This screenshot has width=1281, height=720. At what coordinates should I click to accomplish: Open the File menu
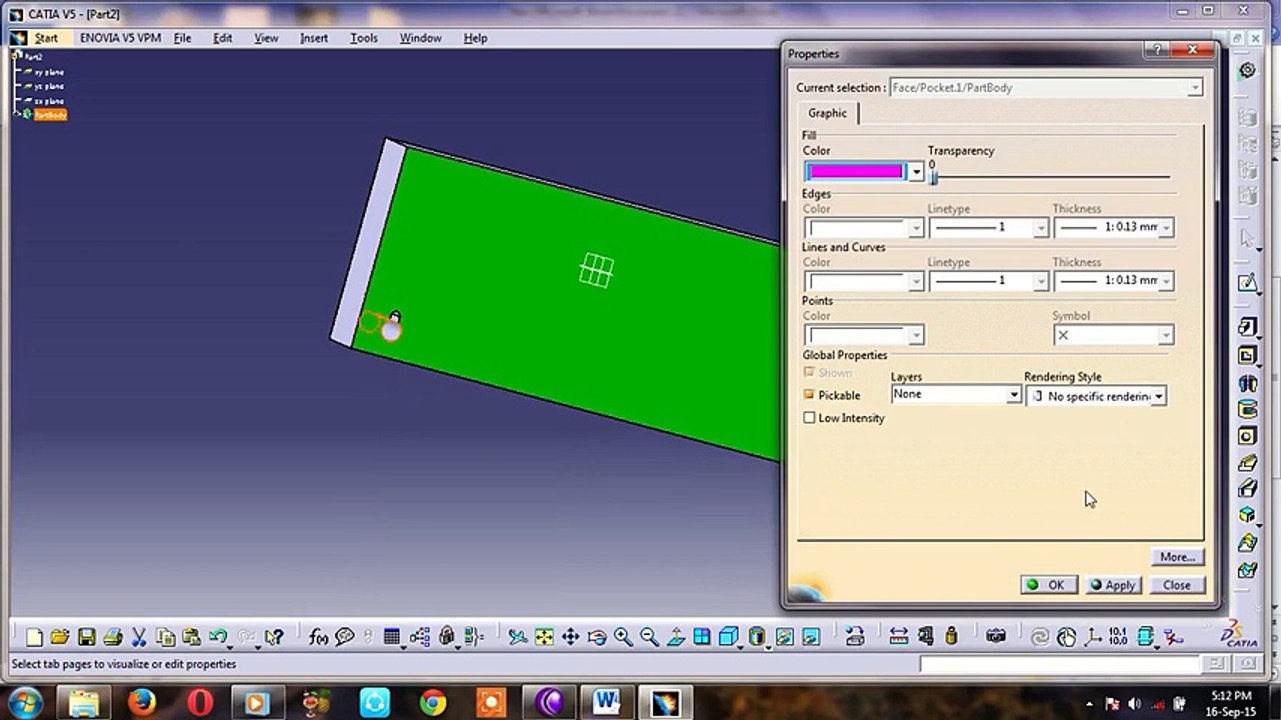pos(182,38)
